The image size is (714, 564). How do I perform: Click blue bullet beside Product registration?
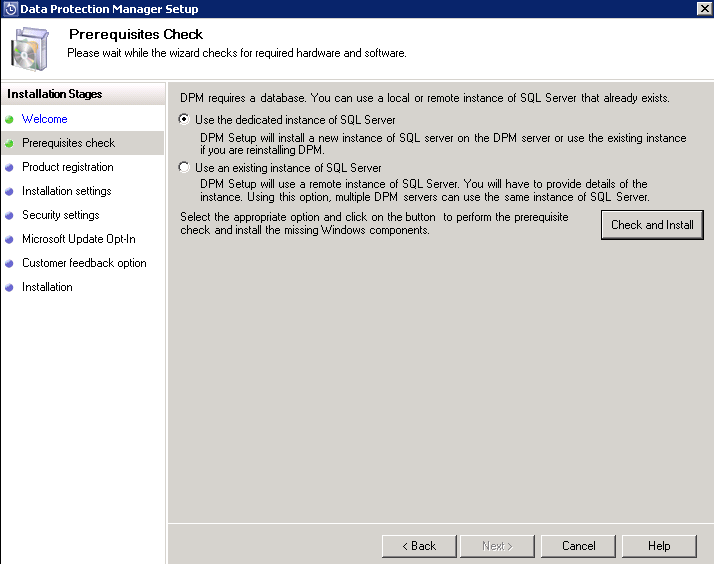[x=10, y=168]
